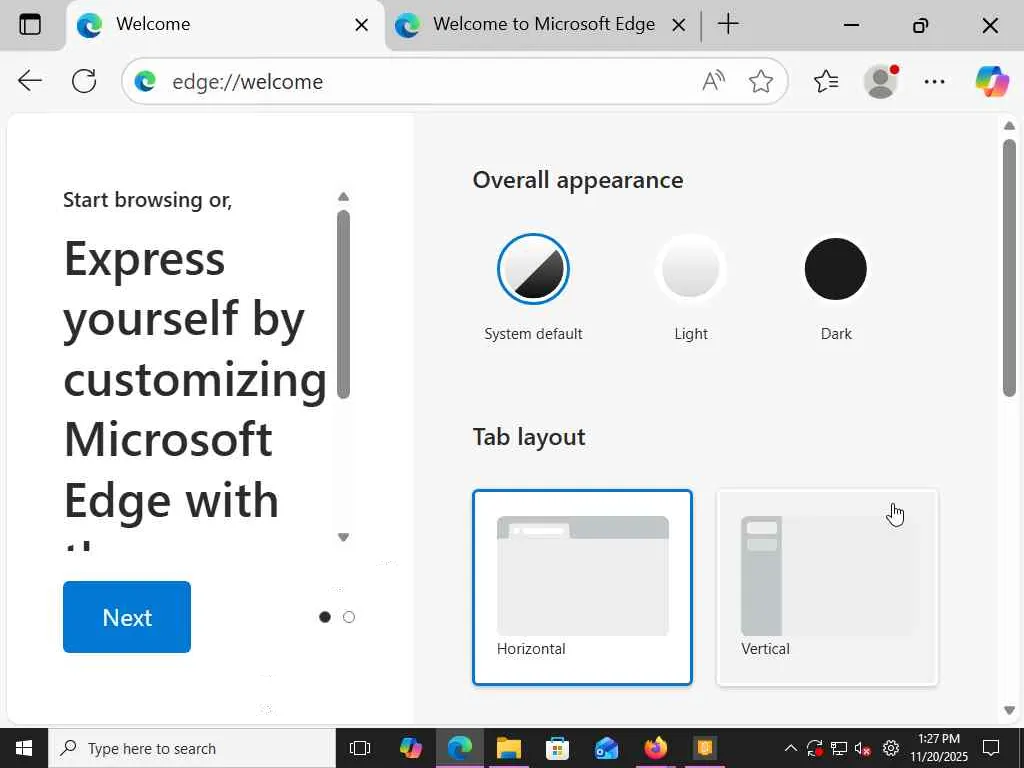This screenshot has width=1024, height=768.
Task: Click the site info Edge icon in address bar
Action: (145, 82)
